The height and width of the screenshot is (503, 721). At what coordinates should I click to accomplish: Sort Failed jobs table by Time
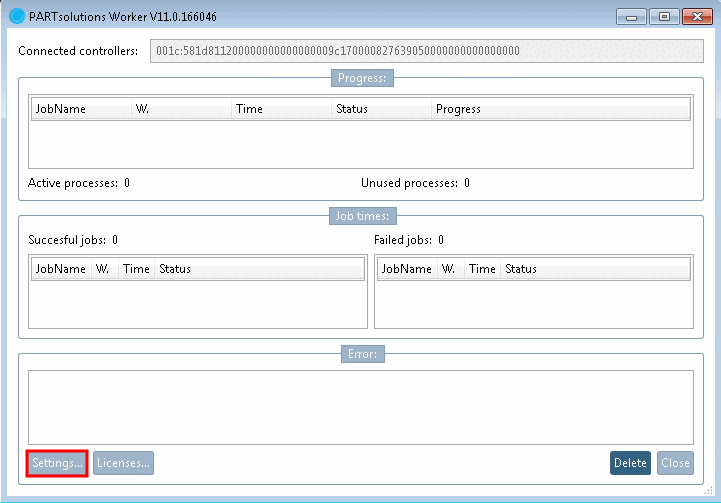click(482, 269)
